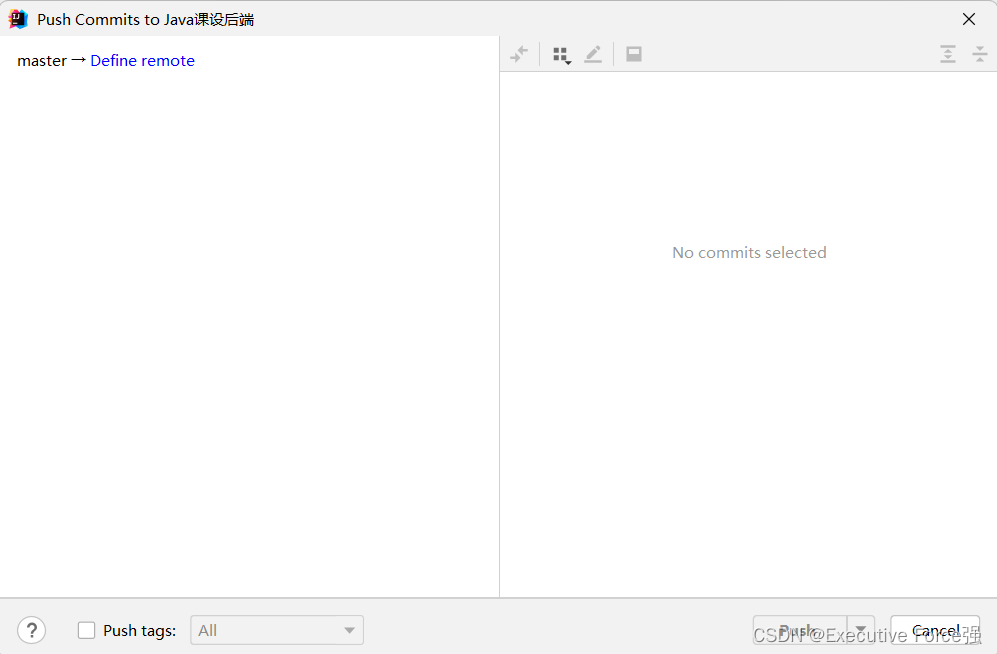The width and height of the screenshot is (997, 654).
Task: Click the Define remote link
Action: tap(142, 60)
